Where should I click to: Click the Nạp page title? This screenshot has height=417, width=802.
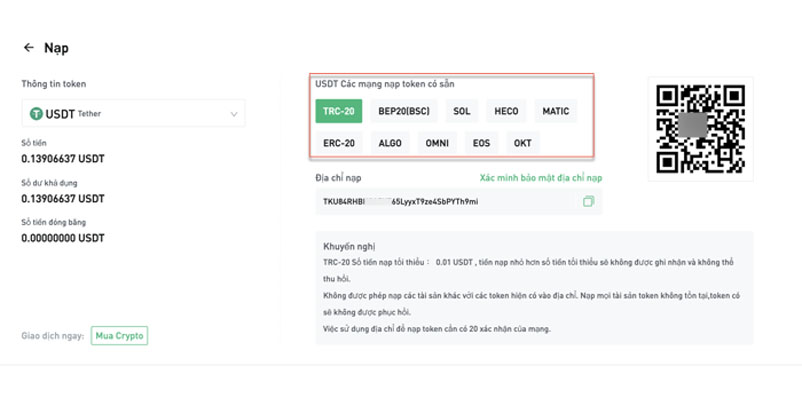coord(56,48)
